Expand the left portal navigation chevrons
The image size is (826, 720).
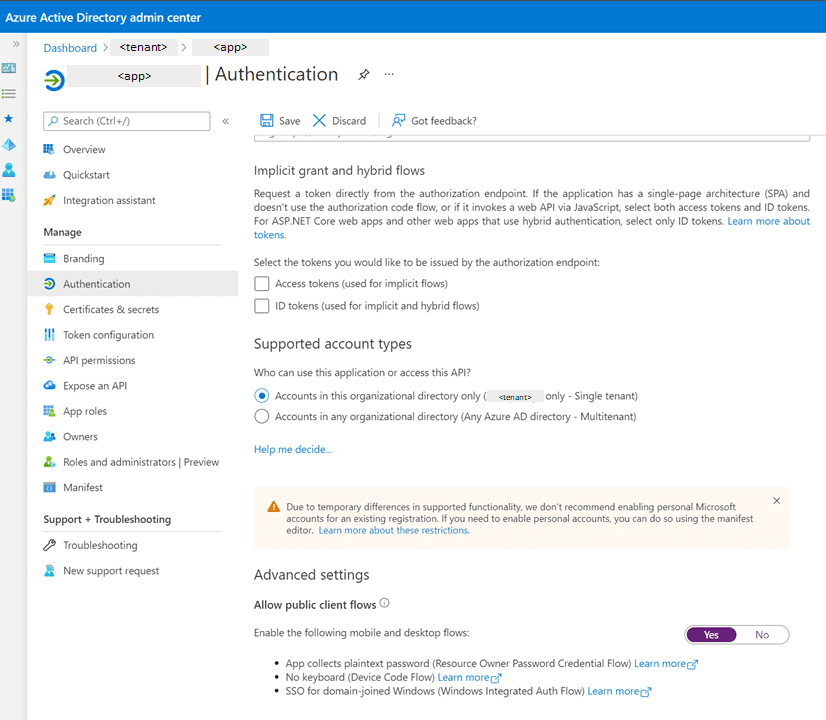[x=16, y=44]
